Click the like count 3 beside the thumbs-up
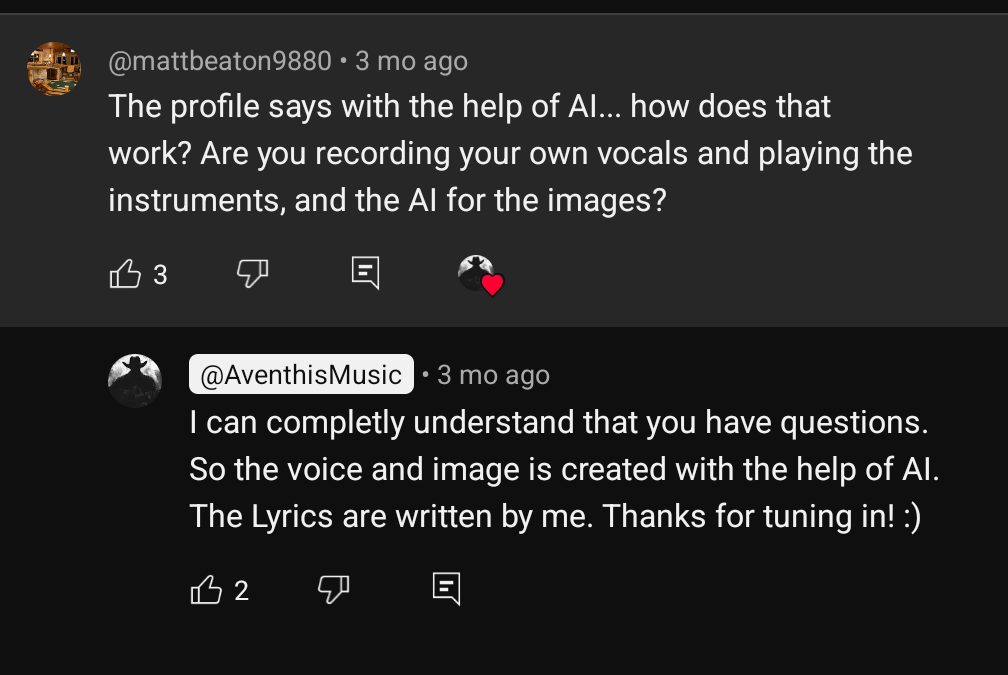 161,275
